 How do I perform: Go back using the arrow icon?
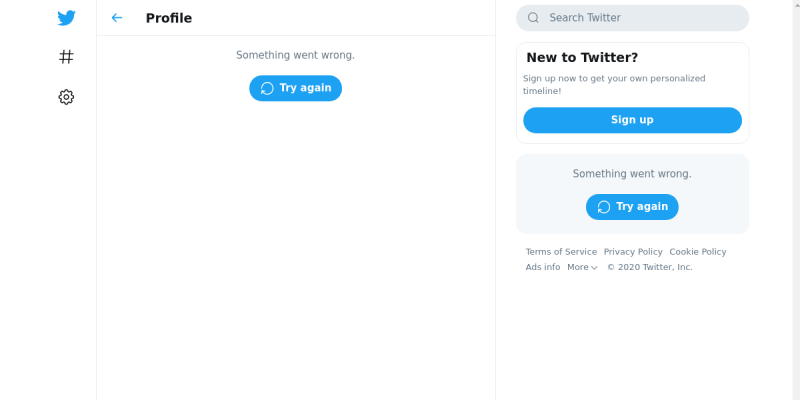tap(117, 18)
